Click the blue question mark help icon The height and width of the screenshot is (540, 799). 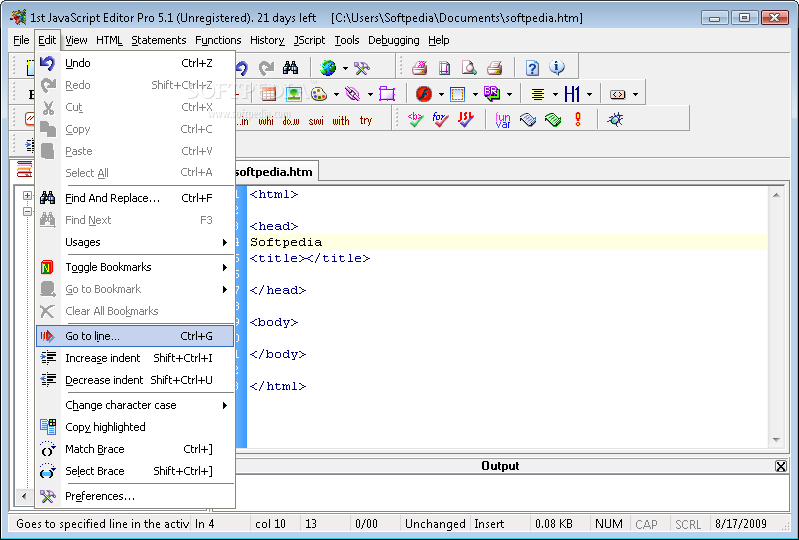532,67
